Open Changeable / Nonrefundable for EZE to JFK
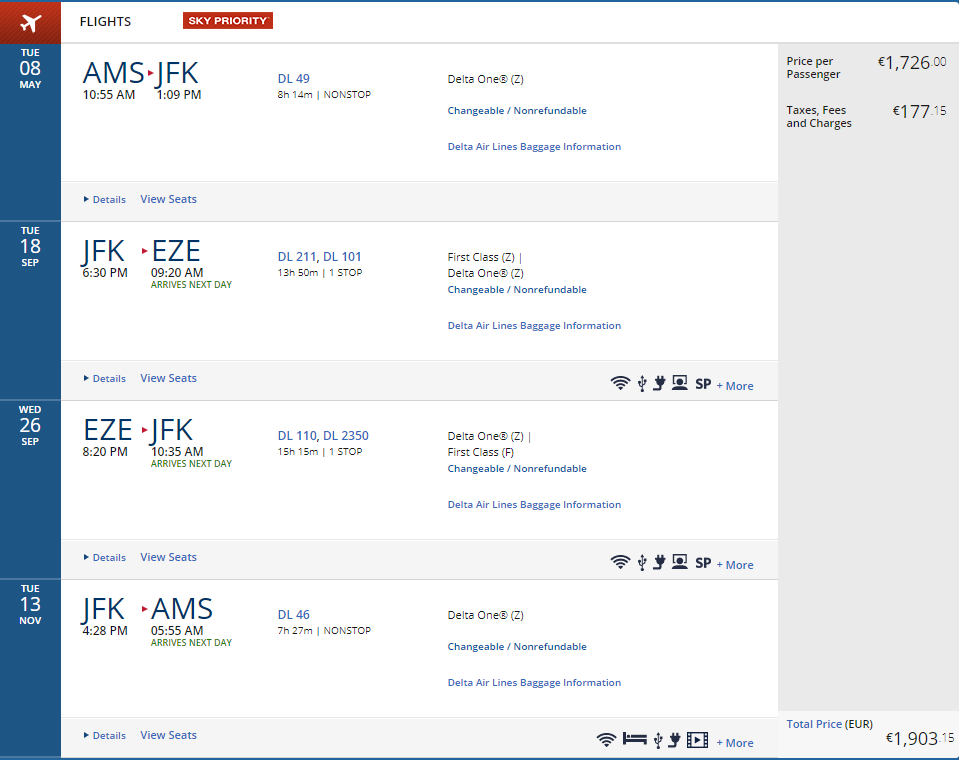Screen dimensions: 959x760 [x=517, y=469]
